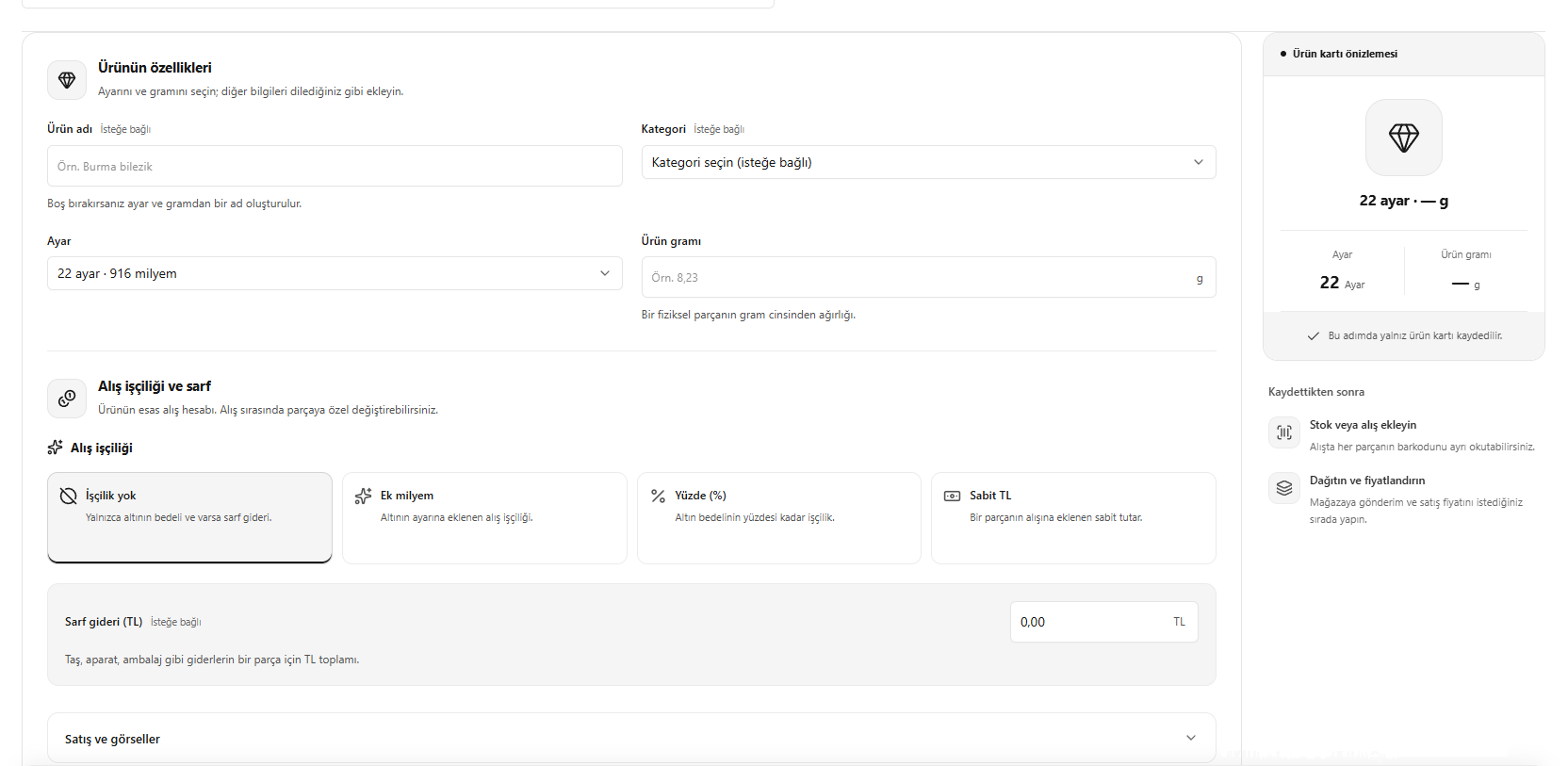Click into the Ürün gramı input field
This screenshot has height=766, width=1568.
click(928, 278)
